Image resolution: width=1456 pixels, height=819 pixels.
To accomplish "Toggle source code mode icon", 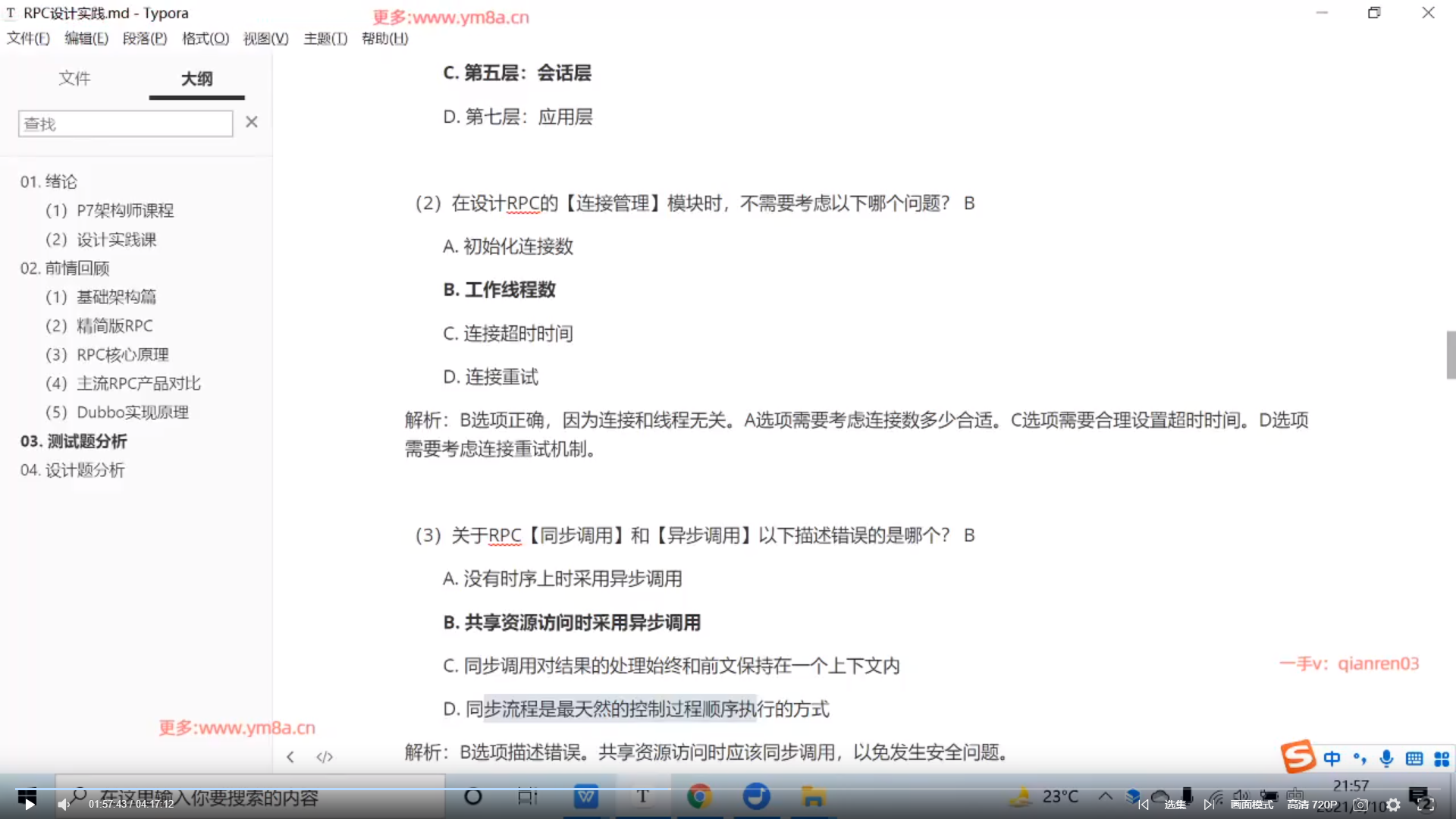I will pyautogui.click(x=325, y=757).
